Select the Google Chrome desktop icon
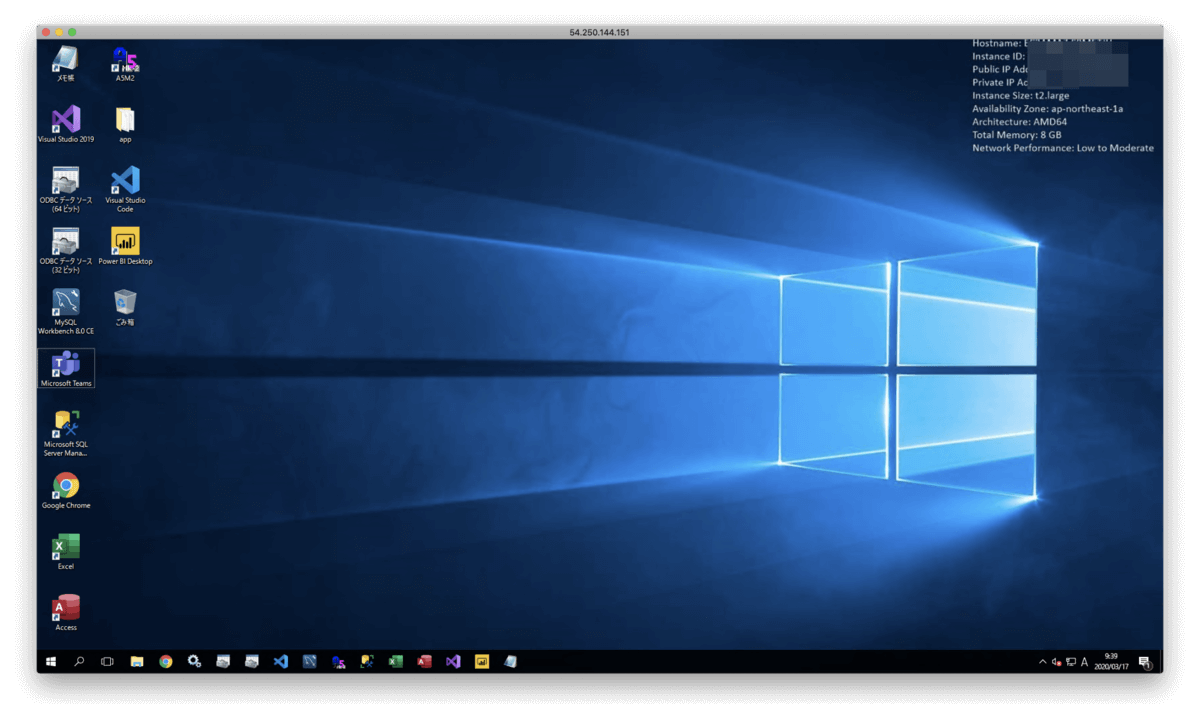This screenshot has width=1200, height=722. click(x=66, y=487)
